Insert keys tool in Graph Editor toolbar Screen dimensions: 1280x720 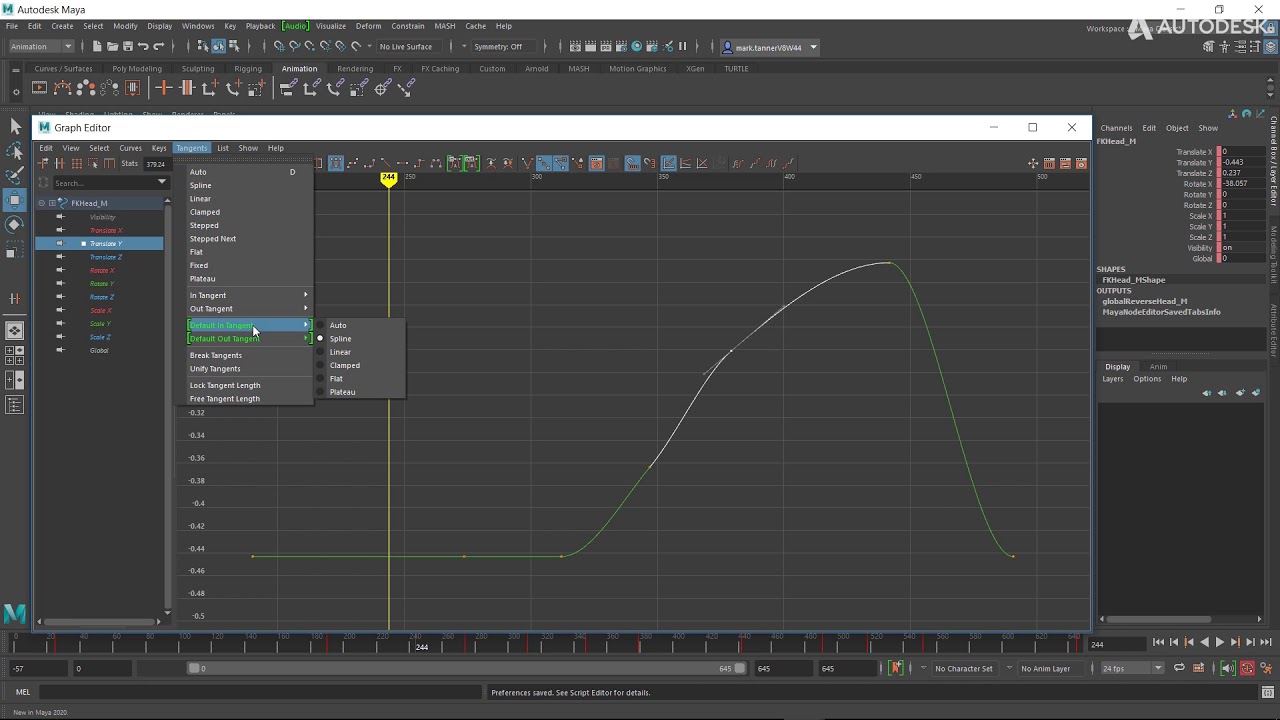tap(59, 164)
